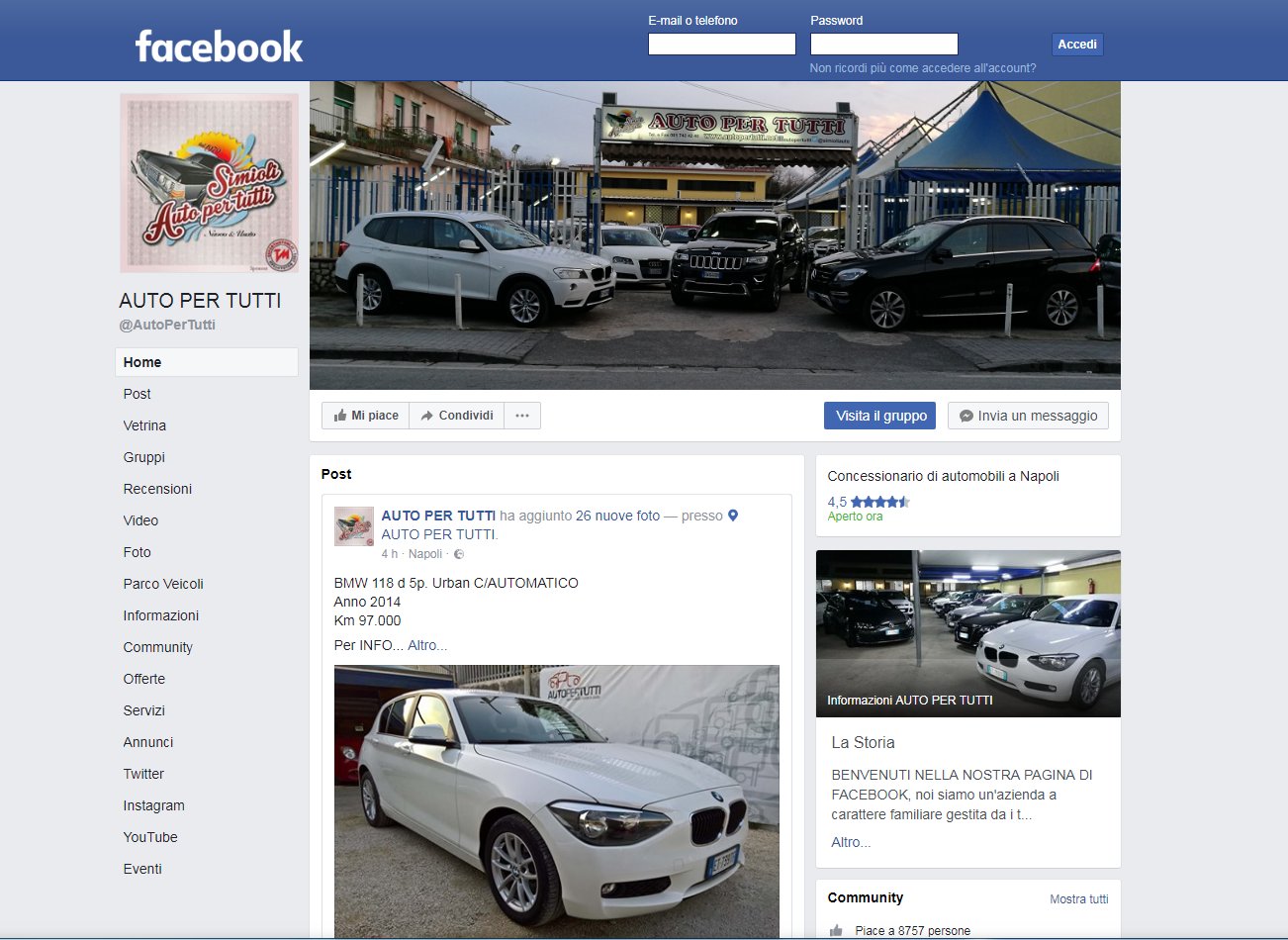Select Home in the page sidebar
Screen dimensions: 1288x940
[x=207, y=362]
